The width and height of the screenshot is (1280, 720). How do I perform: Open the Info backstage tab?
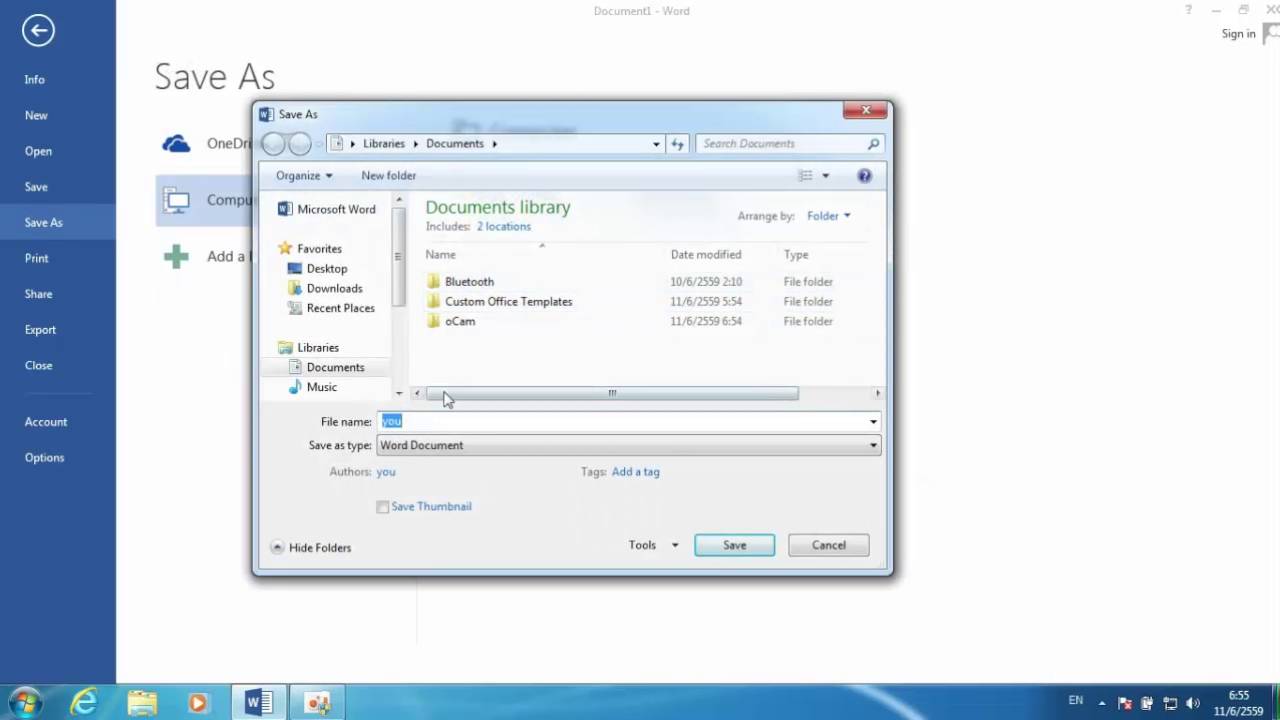point(35,80)
